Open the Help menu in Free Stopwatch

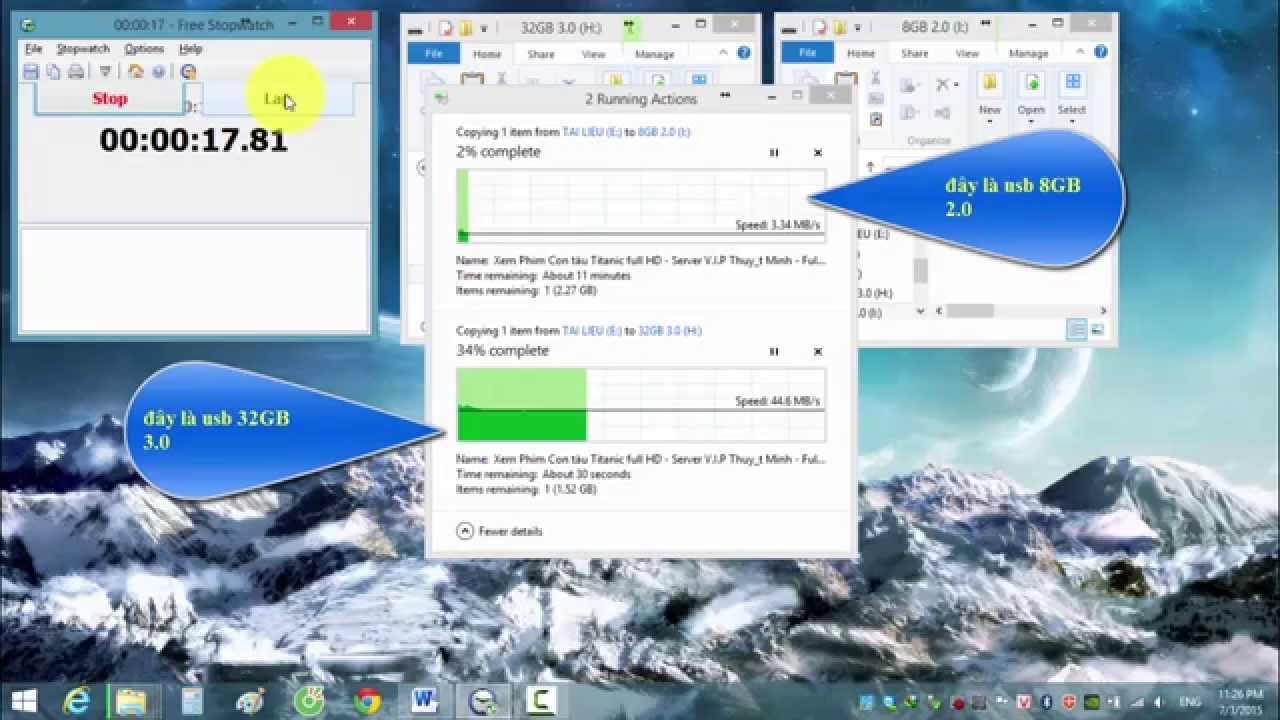tap(190, 48)
